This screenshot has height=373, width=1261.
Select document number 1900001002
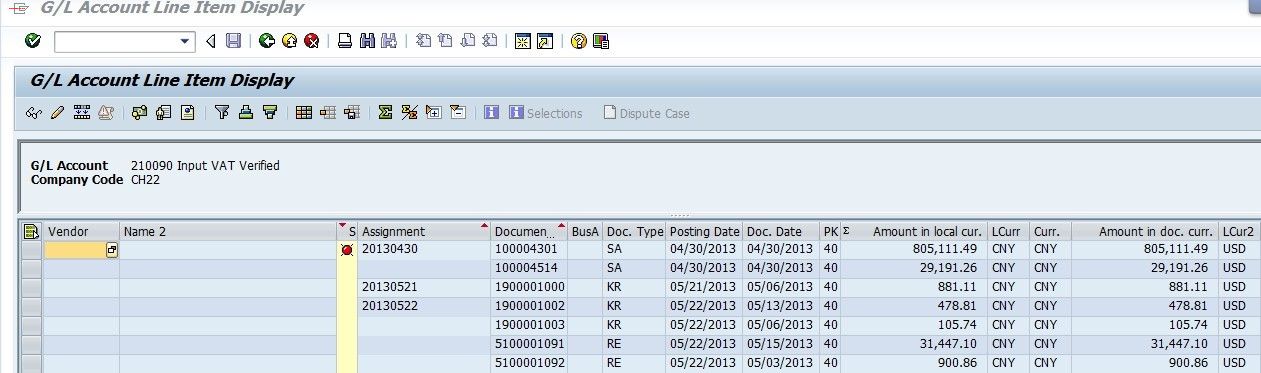click(x=529, y=306)
